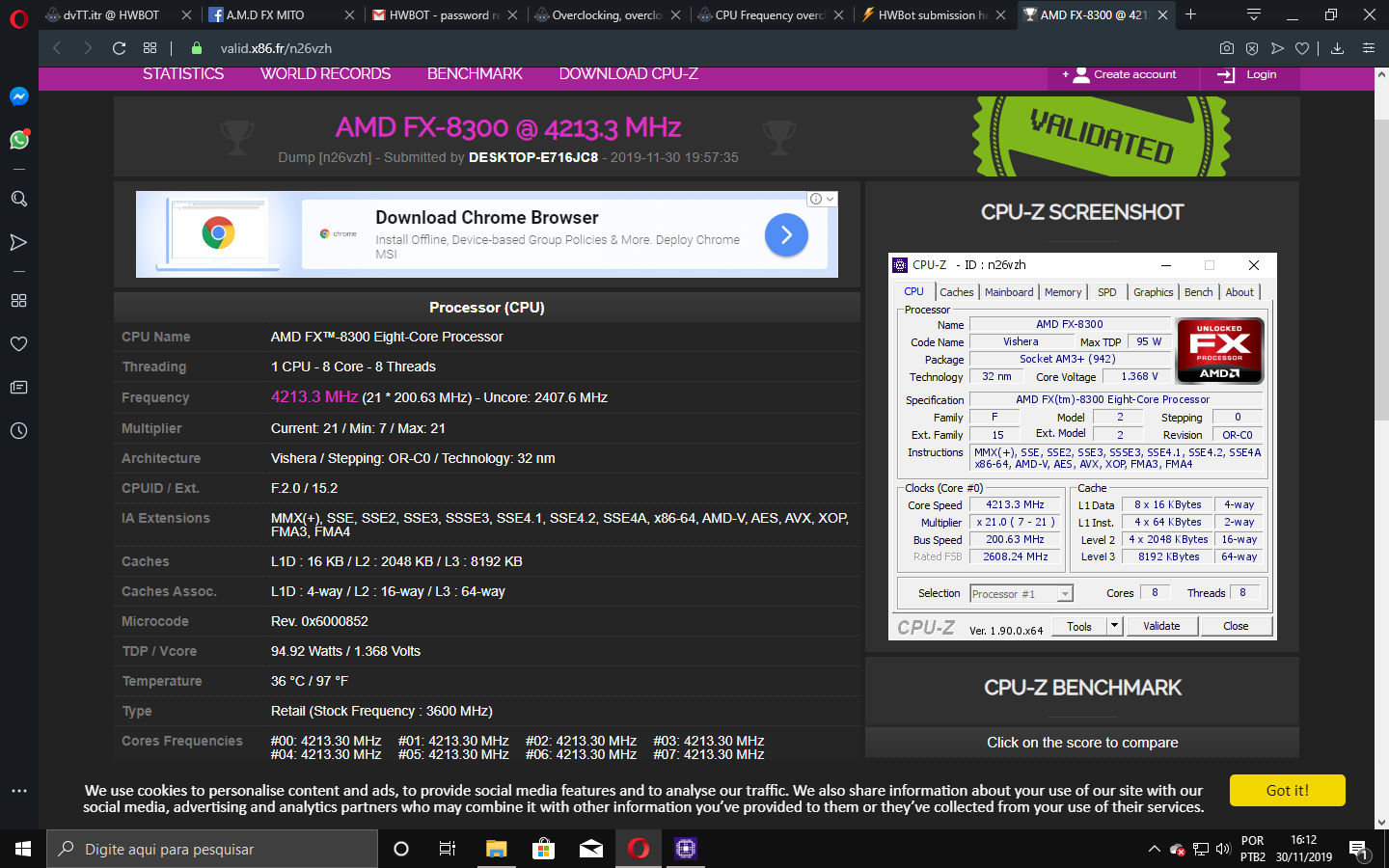Open Mail app from the taskbar
Screen dimensions: 1389x868
click(x=591, y=849)
